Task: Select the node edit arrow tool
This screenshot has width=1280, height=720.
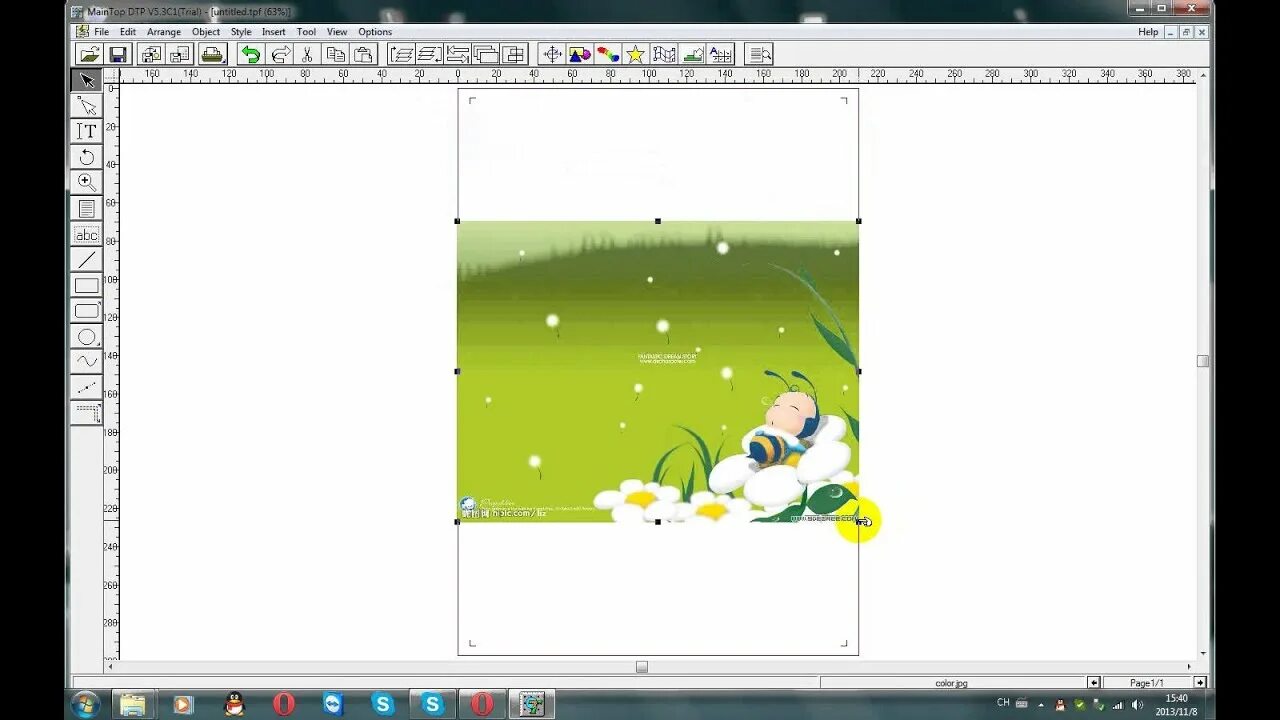Action: [87, 106]
